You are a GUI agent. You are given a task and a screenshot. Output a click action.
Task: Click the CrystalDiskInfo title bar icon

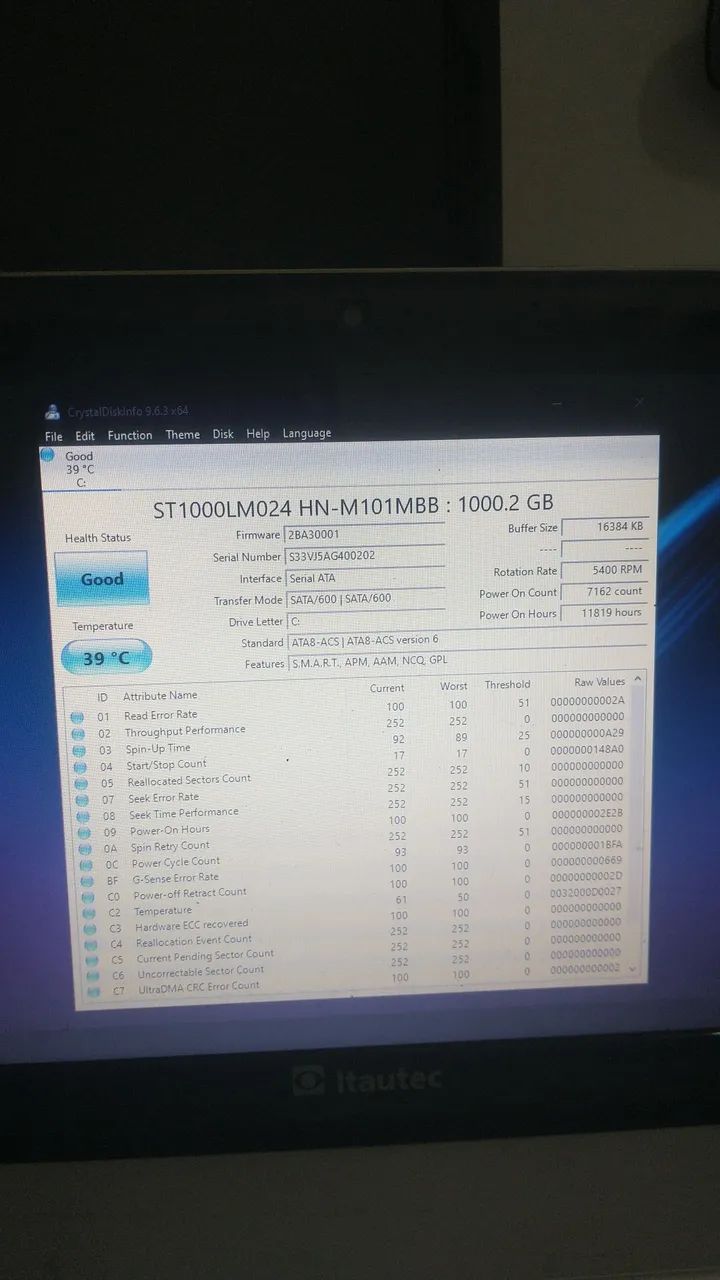click(52, 412)
